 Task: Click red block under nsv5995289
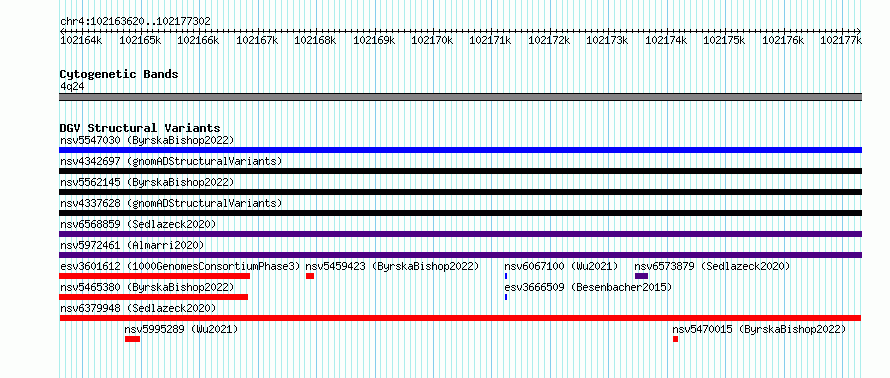coord(132,339)
